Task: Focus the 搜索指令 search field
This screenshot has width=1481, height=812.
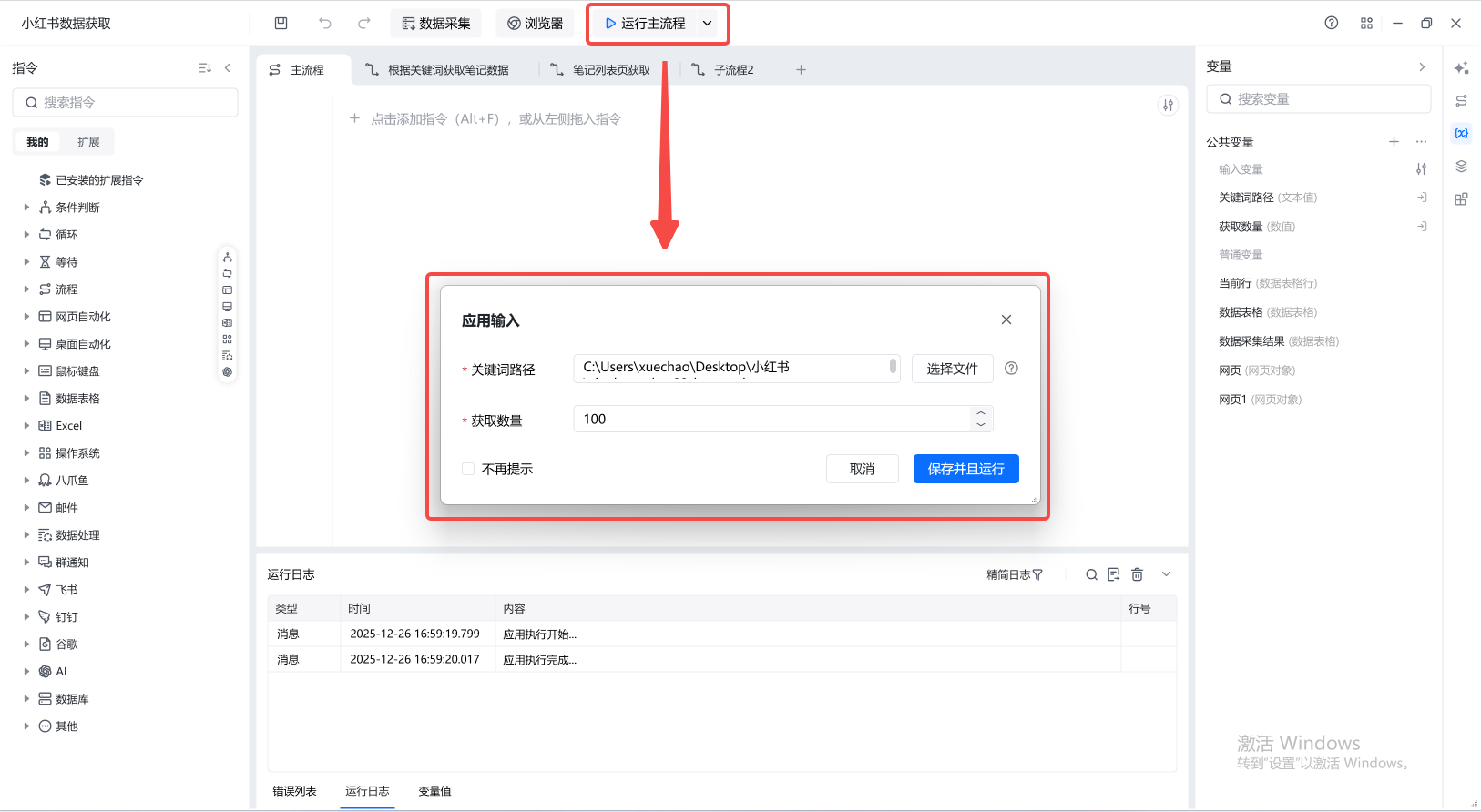Action: [x=126, y=103]
